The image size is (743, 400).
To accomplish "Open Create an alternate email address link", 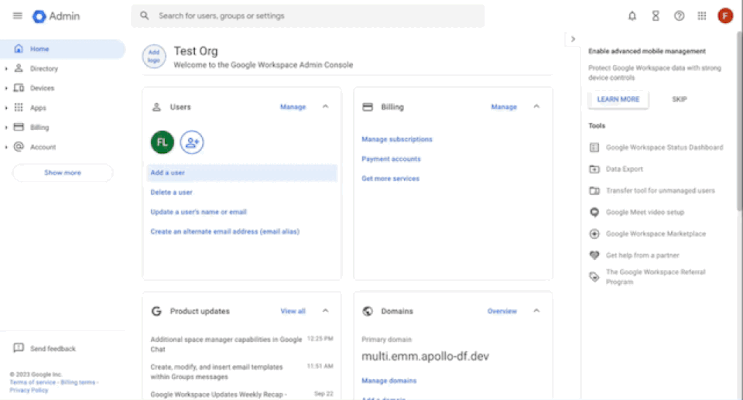I will pos(225,232).
